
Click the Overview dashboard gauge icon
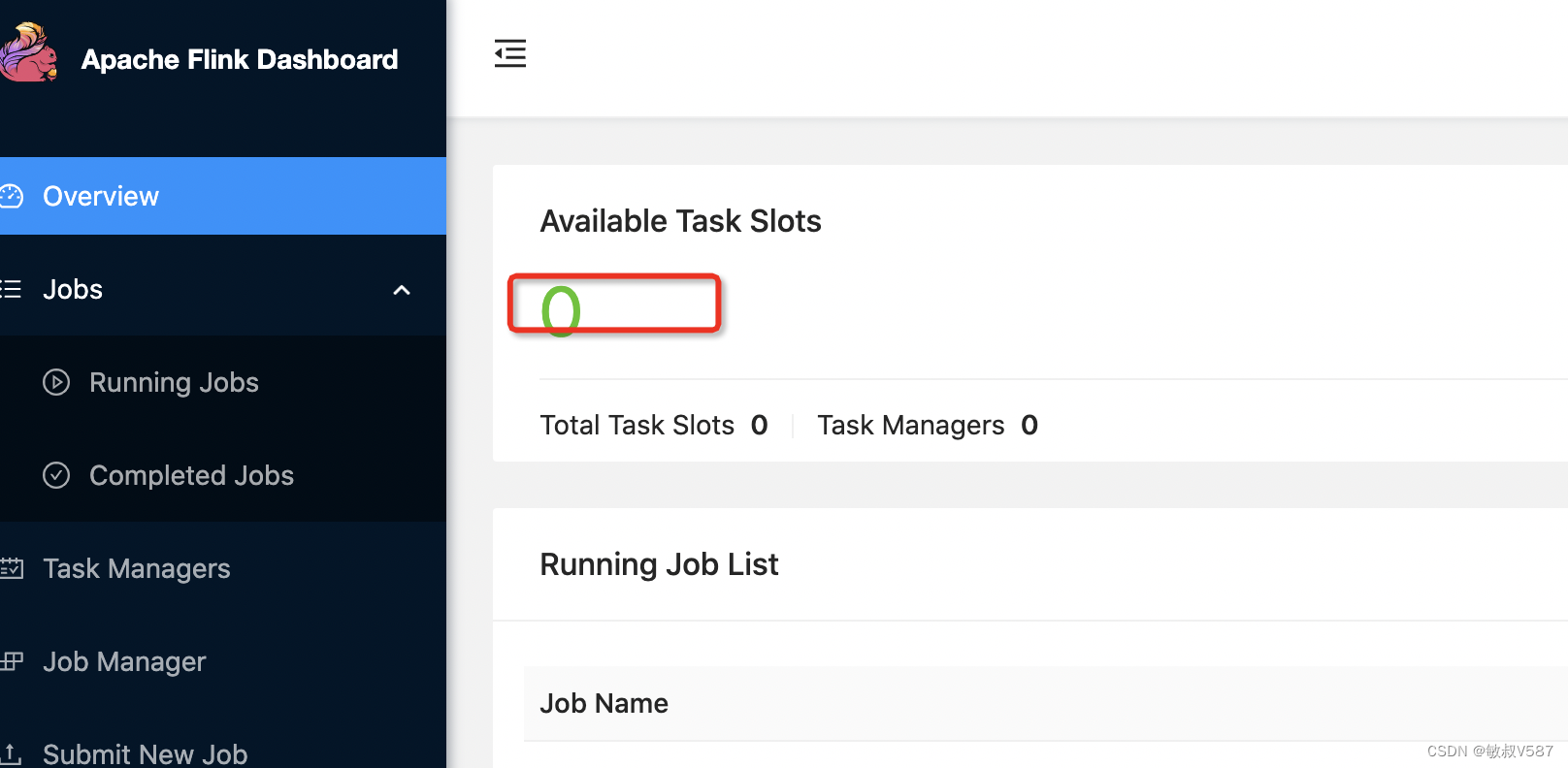point(12,196)
